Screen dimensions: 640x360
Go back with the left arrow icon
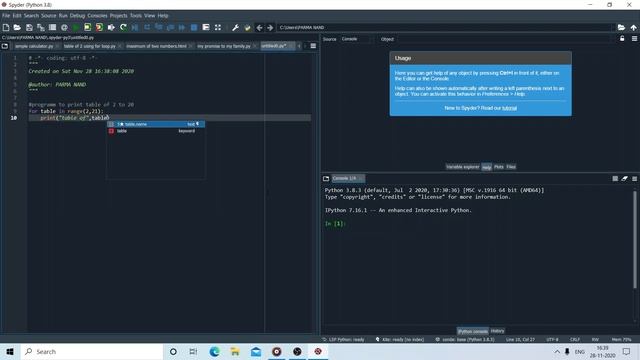[259, 27]
